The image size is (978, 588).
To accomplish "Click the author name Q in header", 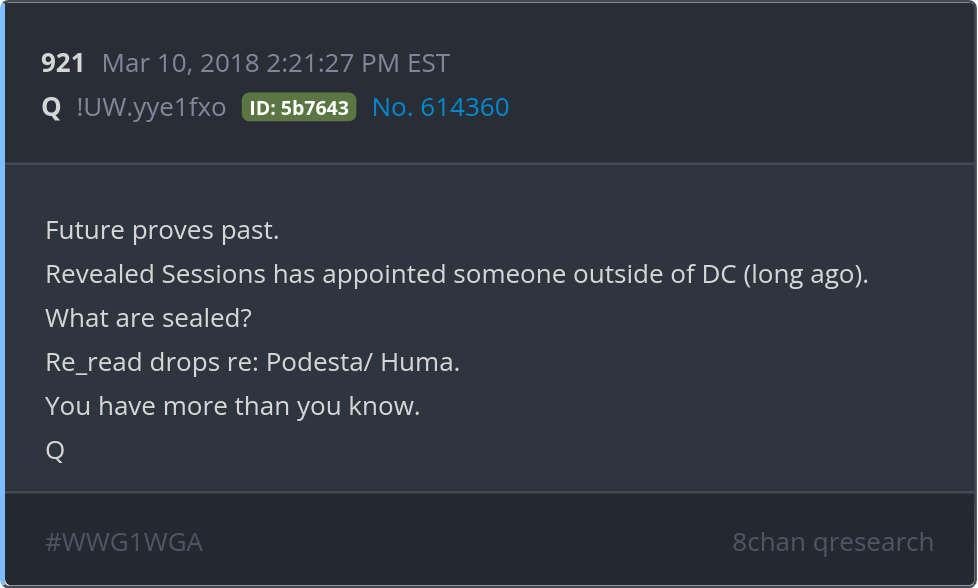I will [x=51, y=108].
